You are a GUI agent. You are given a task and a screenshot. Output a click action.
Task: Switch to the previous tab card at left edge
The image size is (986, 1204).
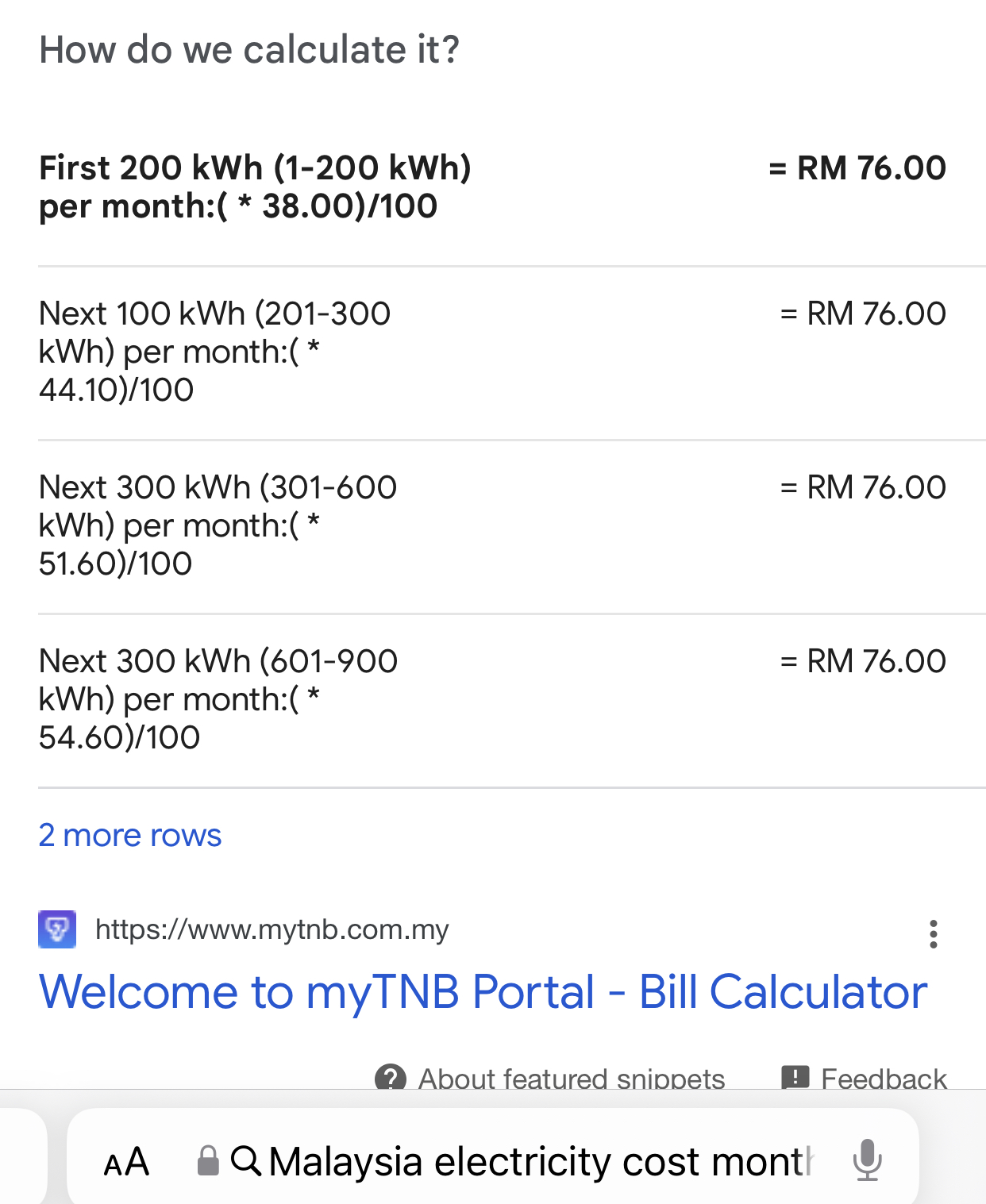click(x=23, y=1156)
